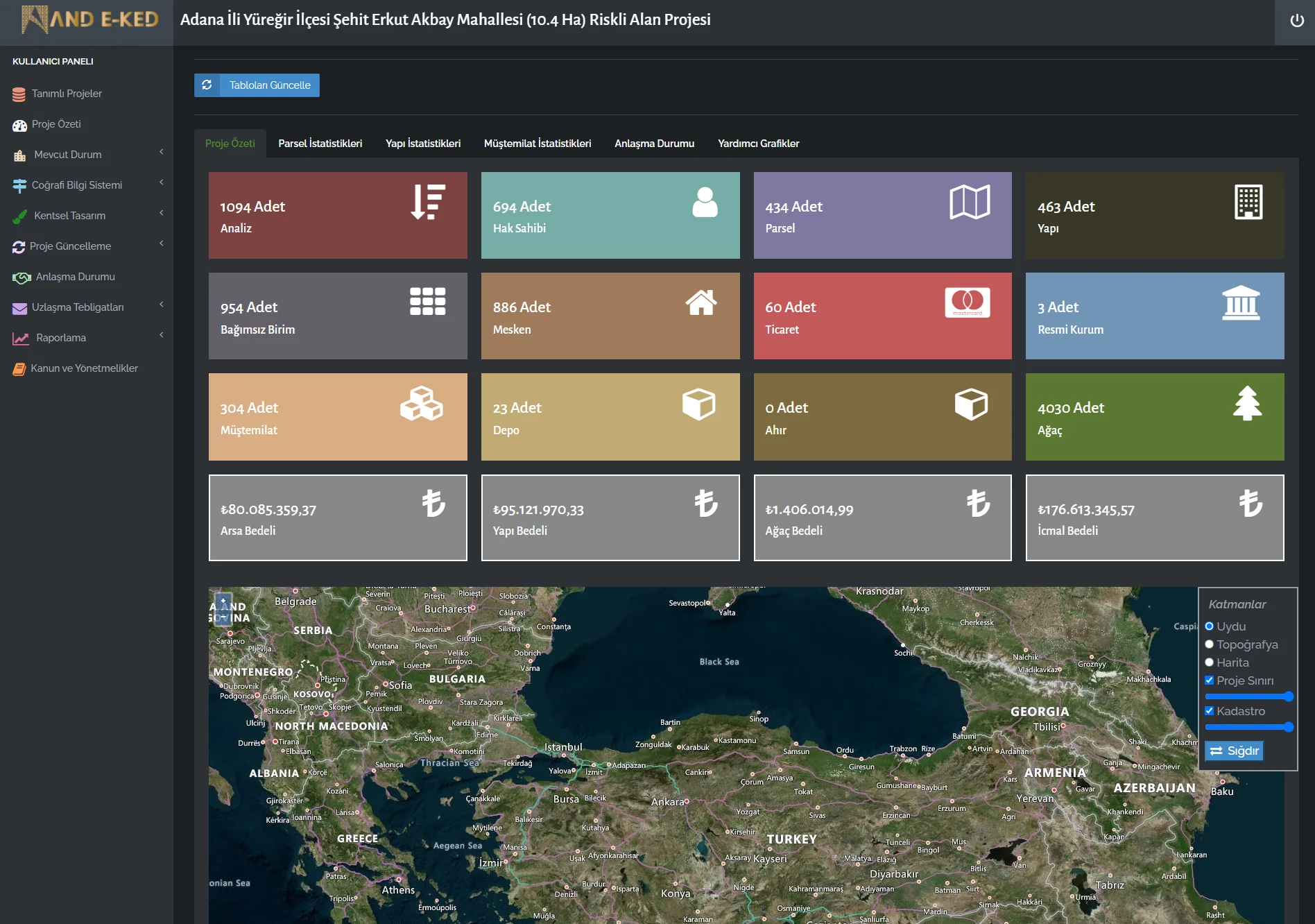The height and width of the screenshot is (924, 1315).
Task: Open the Müştemilat İstatistikleri tab
Action: 538,144
